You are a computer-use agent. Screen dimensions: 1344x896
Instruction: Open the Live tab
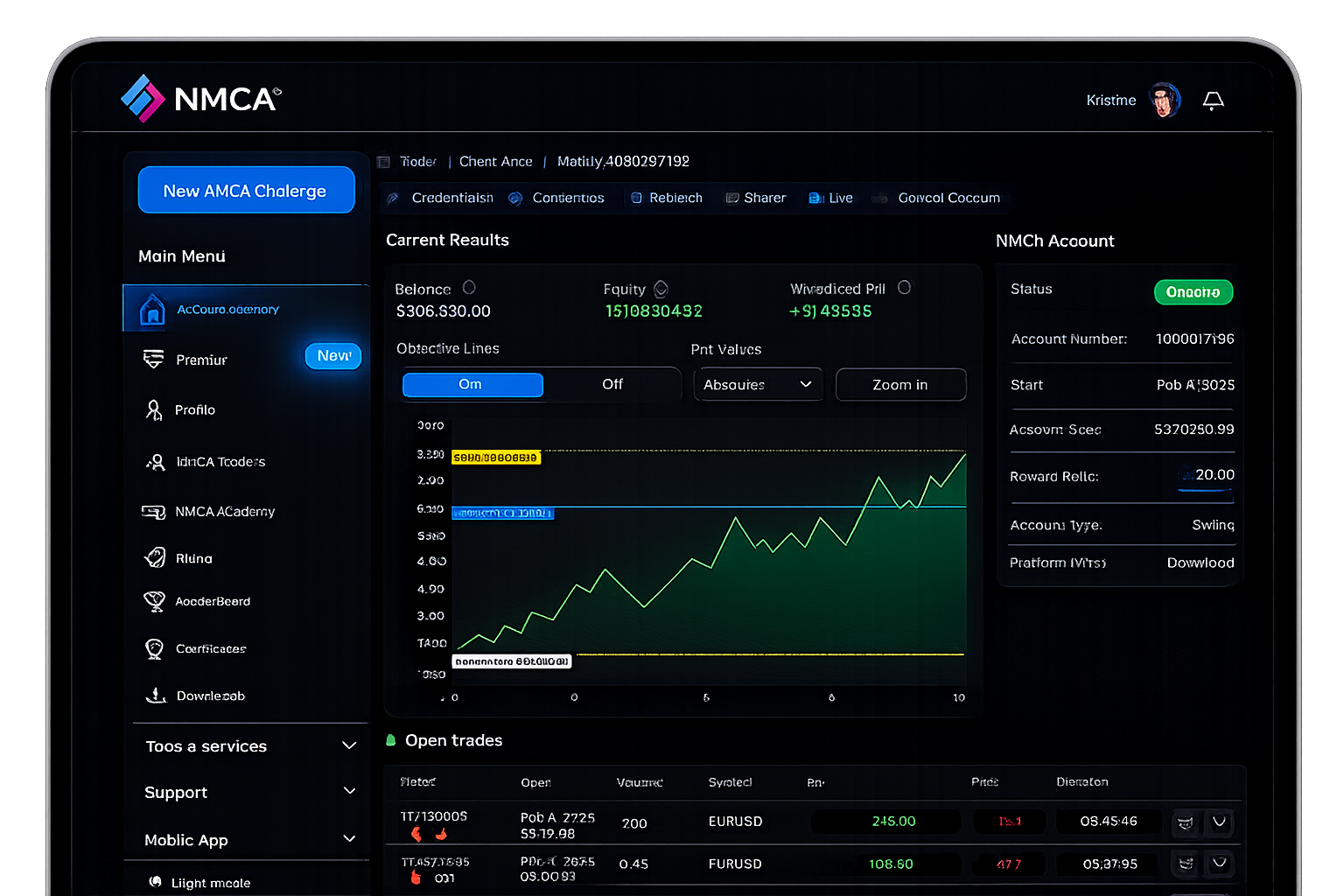click(x=831, y=199)
